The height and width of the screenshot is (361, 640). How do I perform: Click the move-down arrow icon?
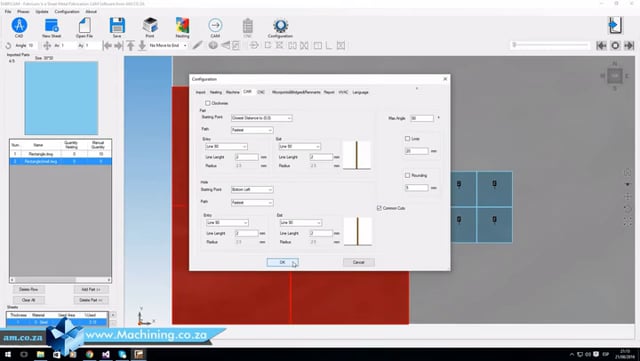[142, 45]
